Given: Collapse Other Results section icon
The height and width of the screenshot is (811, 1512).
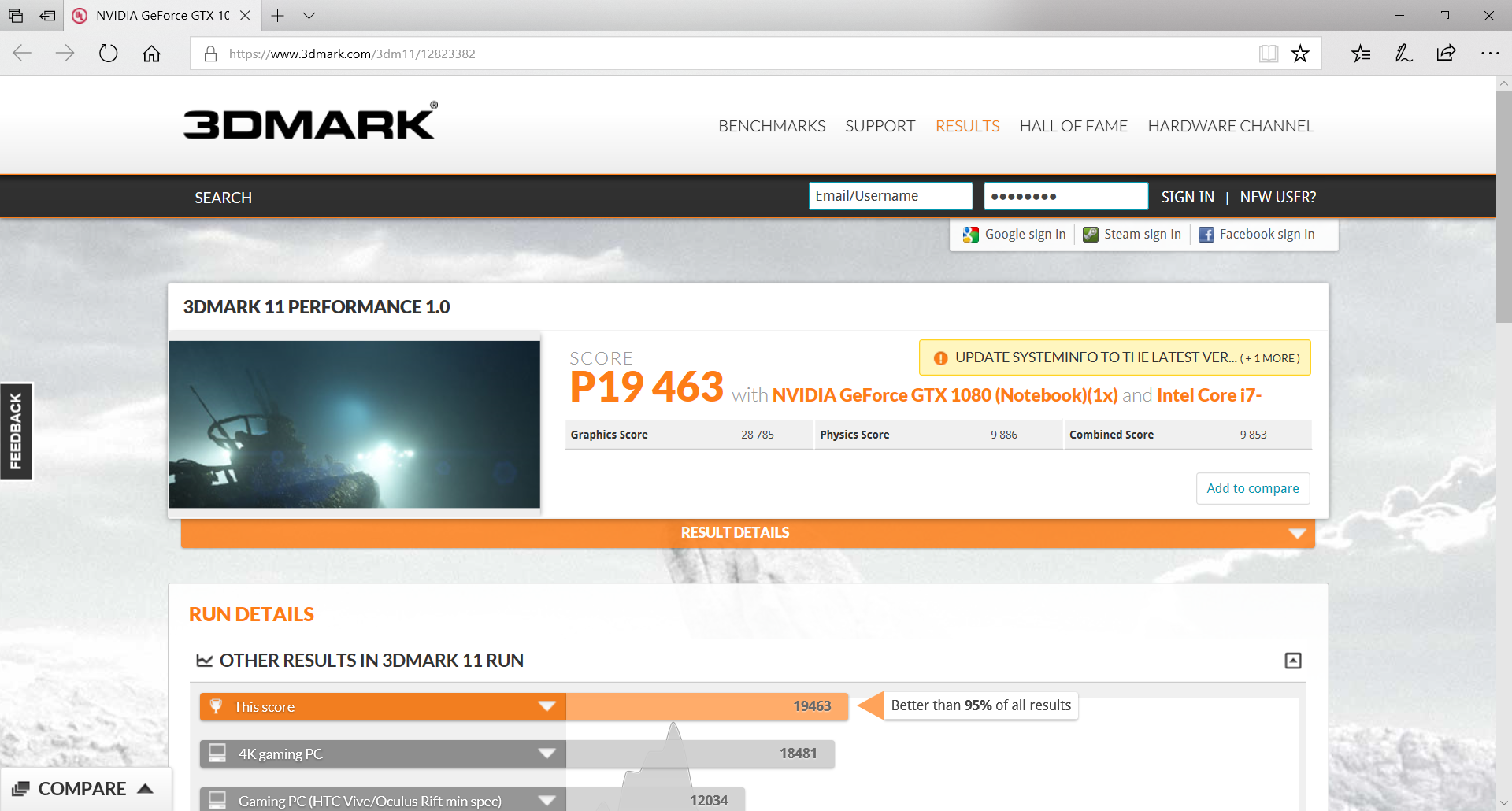Looking at the screenshot, I should [x=1293, y=661].
